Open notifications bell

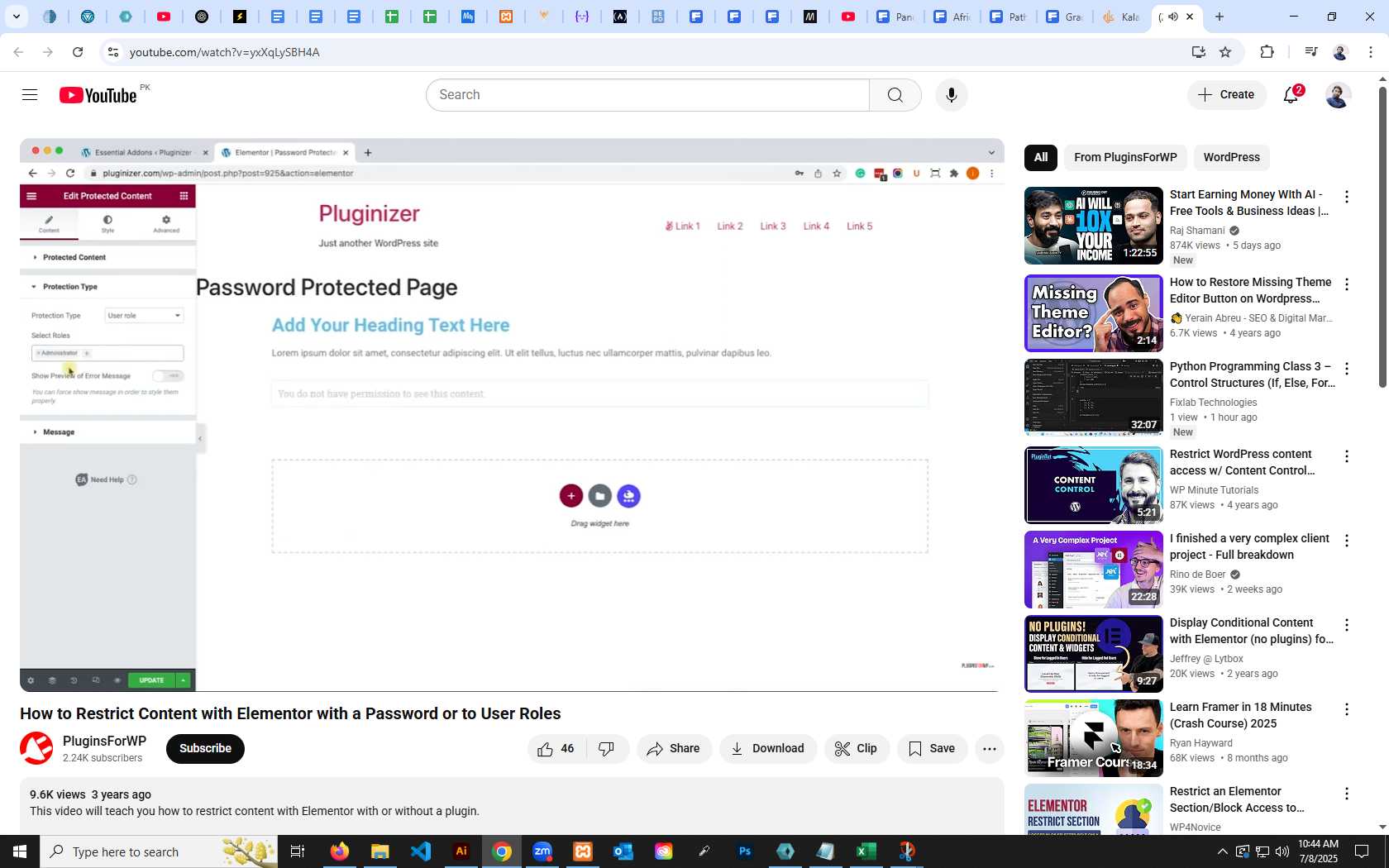pyautogui.click(x=1291, y=95)
